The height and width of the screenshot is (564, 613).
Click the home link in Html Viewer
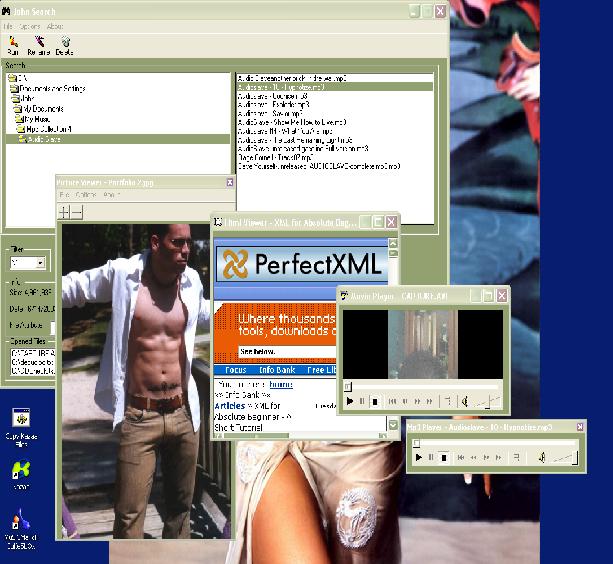coord(280,383)
